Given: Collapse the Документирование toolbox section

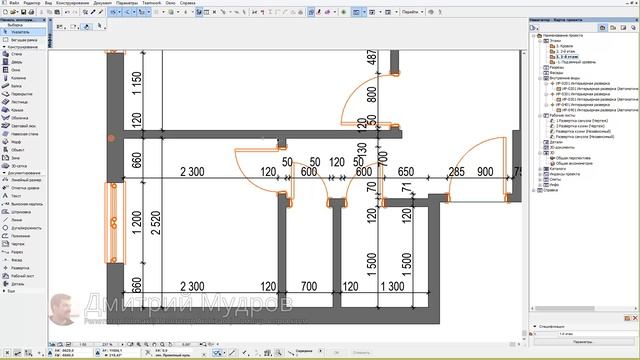Looking at the screenshot, I should click(x=4, y=173).
